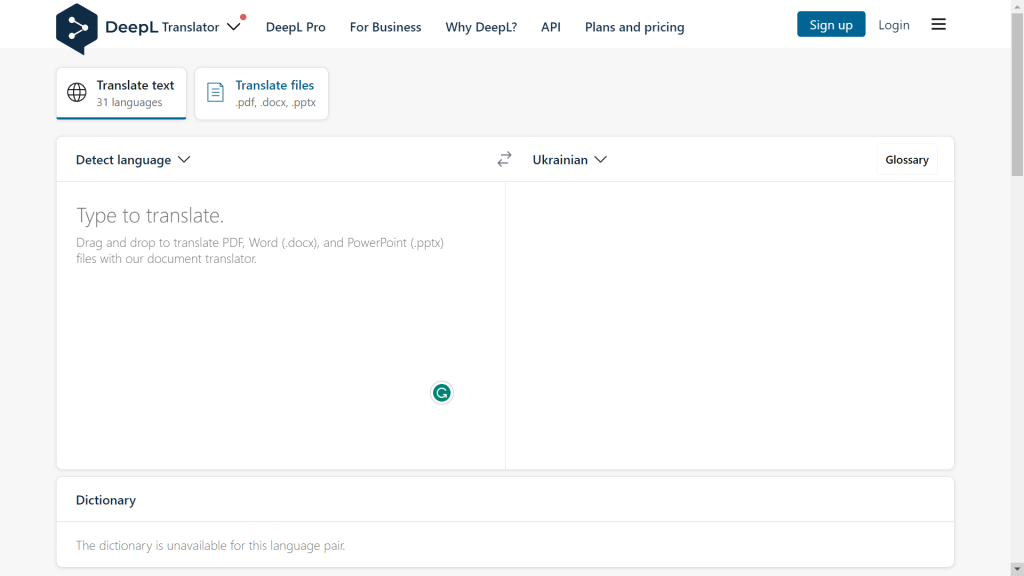The height and width of the screenshot is (576, 1024).
Task: Switch to the Translate files tab
Action: click(x=262, y=93)
